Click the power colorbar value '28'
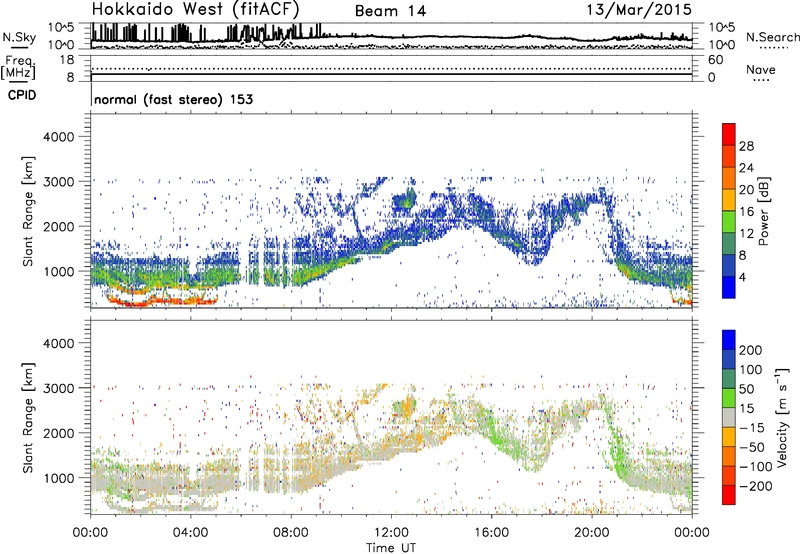 (x=746, y=146)
